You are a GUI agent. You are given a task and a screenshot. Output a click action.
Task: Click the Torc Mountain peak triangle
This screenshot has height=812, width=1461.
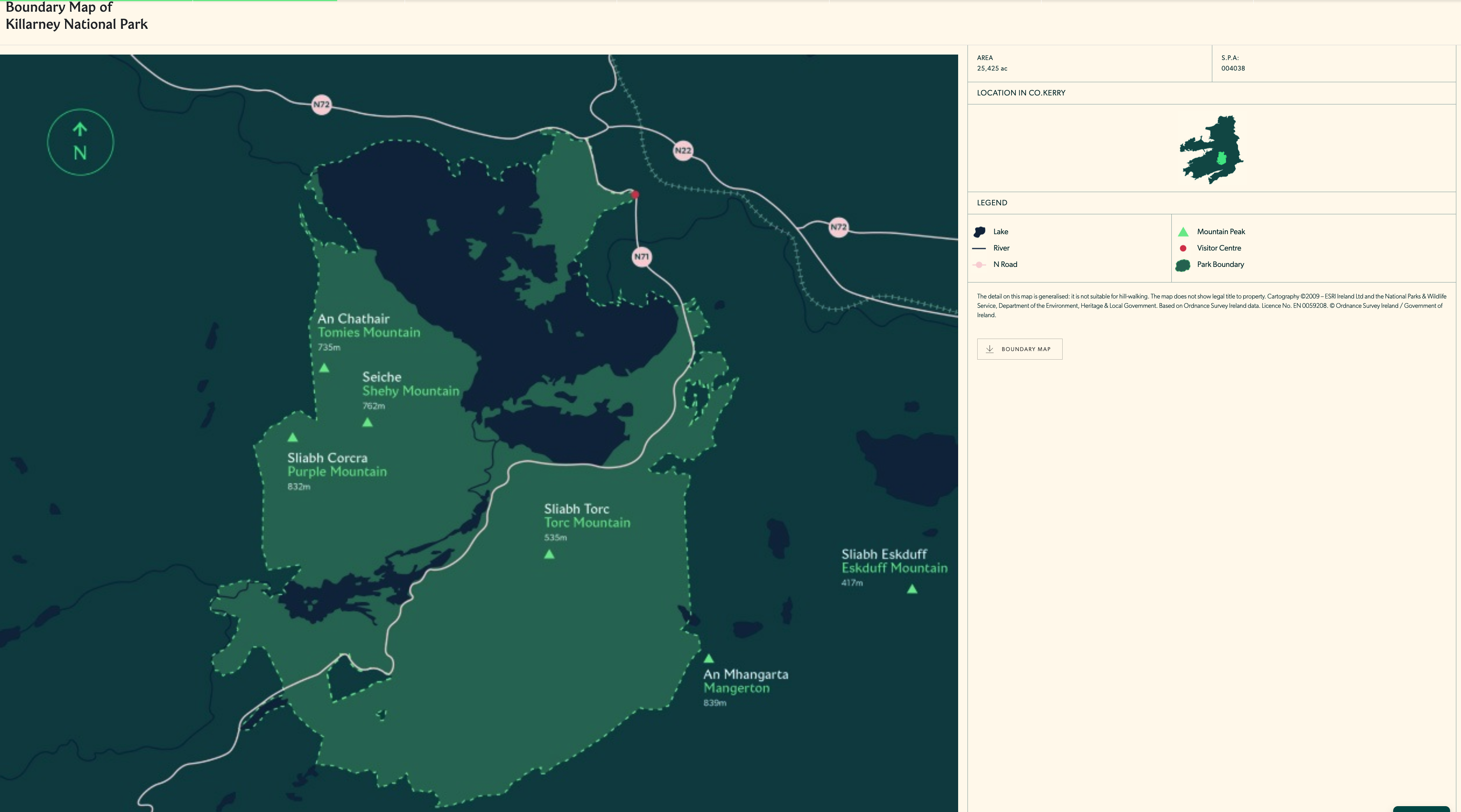point(549,554)
